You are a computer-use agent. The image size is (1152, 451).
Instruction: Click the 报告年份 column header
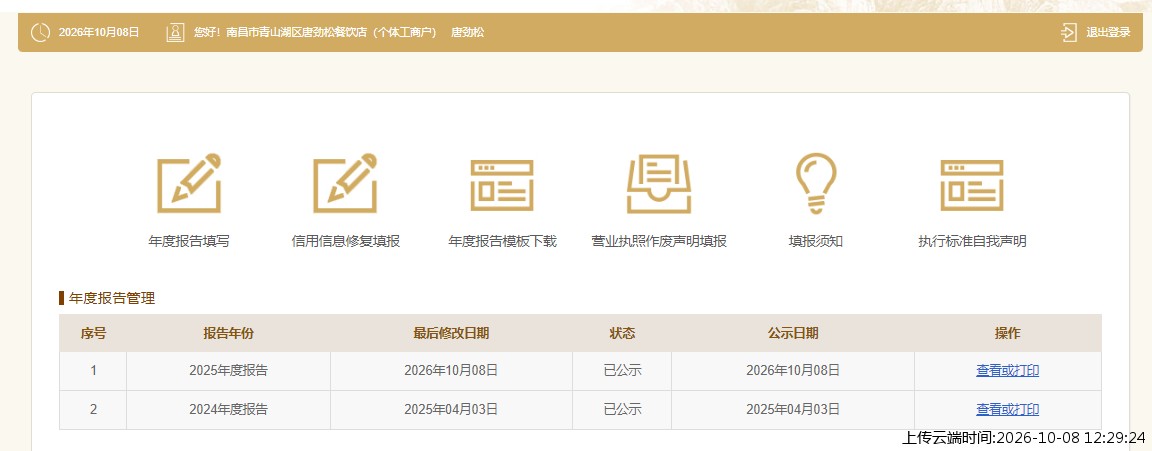click(x=228, y=333)
